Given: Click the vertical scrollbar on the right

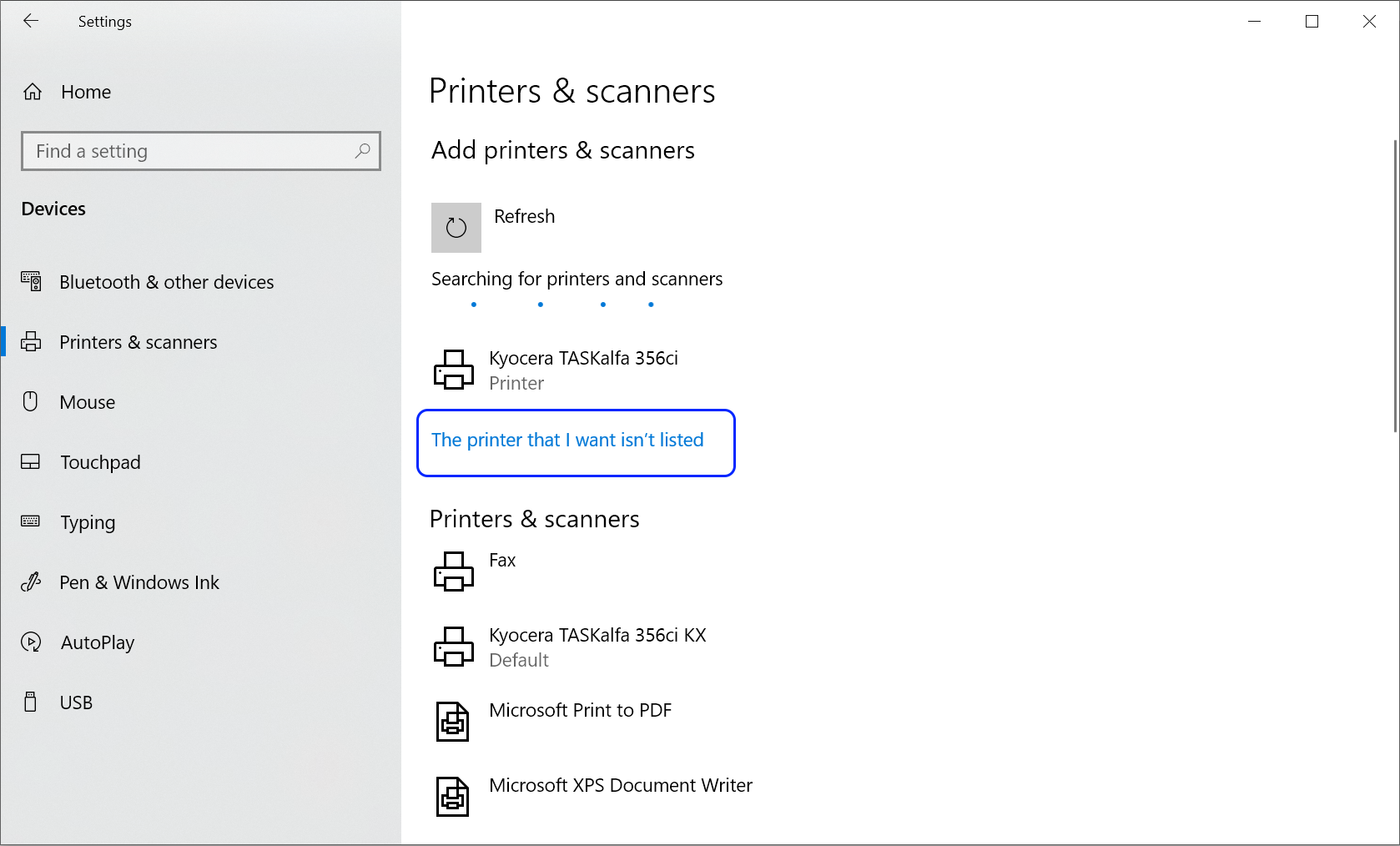Looking at the screenshot, I should [x=1395, y=285].
